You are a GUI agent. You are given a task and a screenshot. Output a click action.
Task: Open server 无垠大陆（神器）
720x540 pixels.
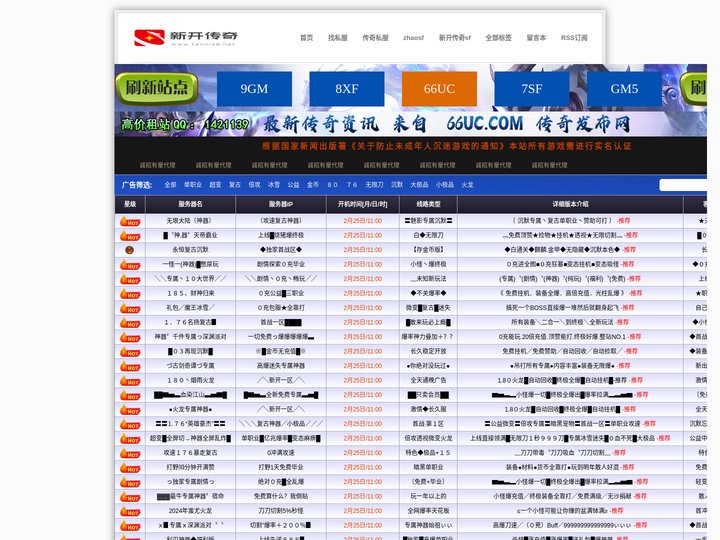tap(190, 221)
